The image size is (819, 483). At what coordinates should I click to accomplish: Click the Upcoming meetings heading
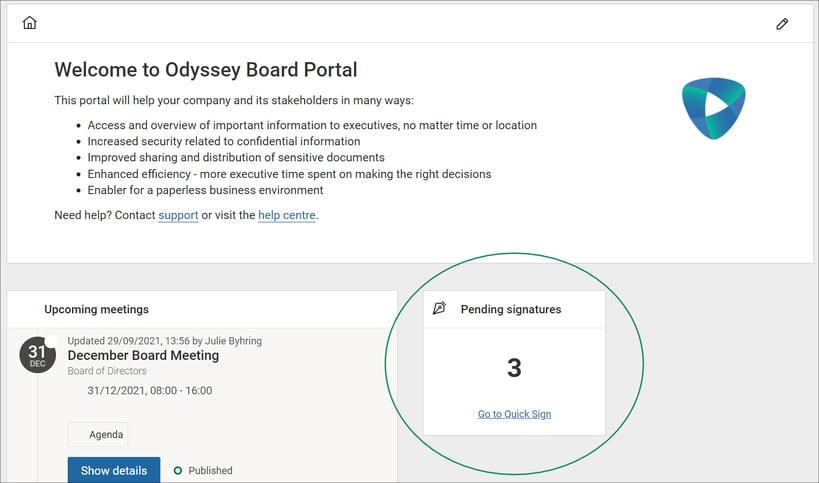tap(97, 309)
